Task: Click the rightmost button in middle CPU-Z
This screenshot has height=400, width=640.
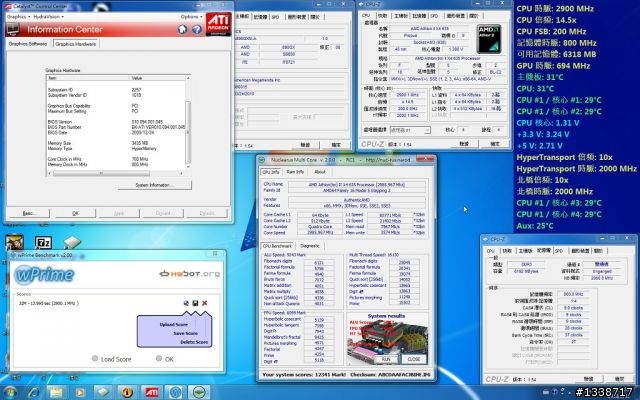Action: click(336, 144)
